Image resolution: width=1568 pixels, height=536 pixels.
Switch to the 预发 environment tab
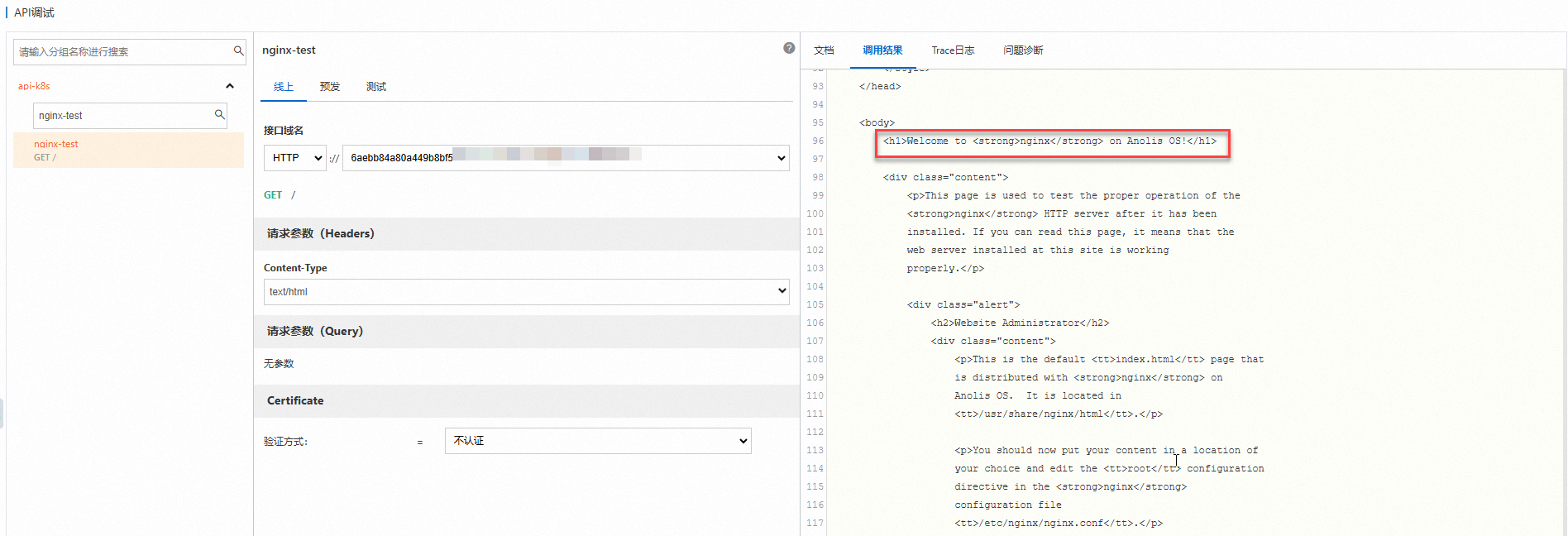(x=330, y=87)
